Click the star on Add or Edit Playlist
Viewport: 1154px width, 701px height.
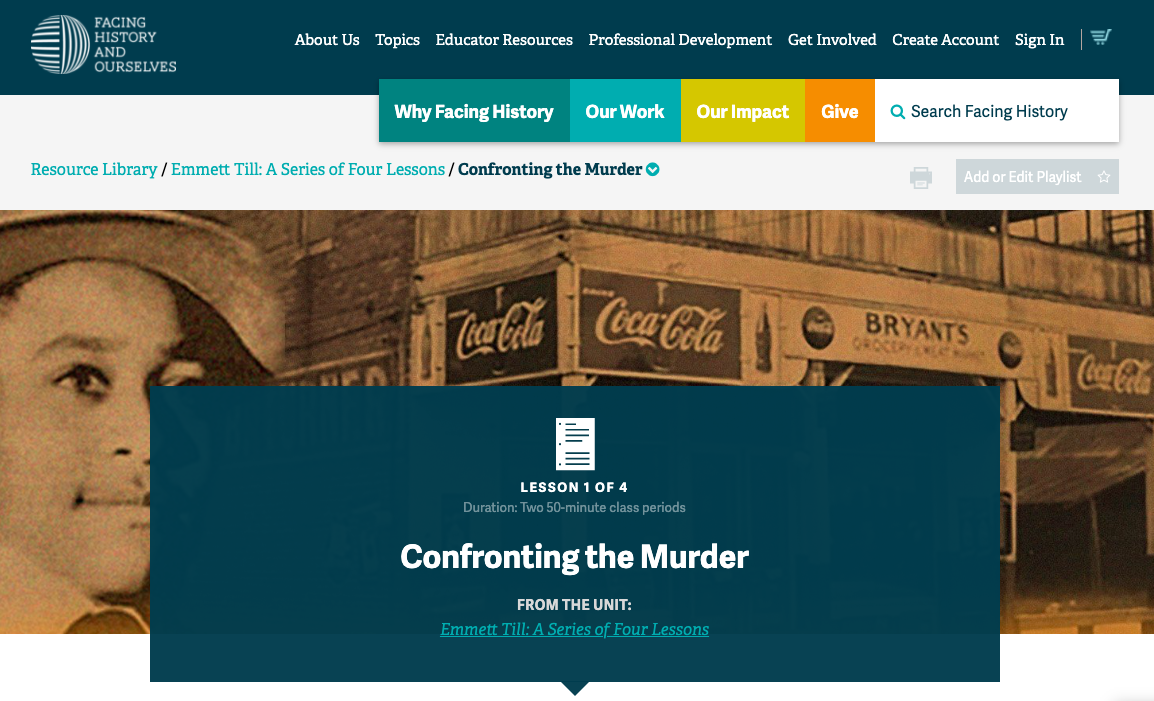1106,176
